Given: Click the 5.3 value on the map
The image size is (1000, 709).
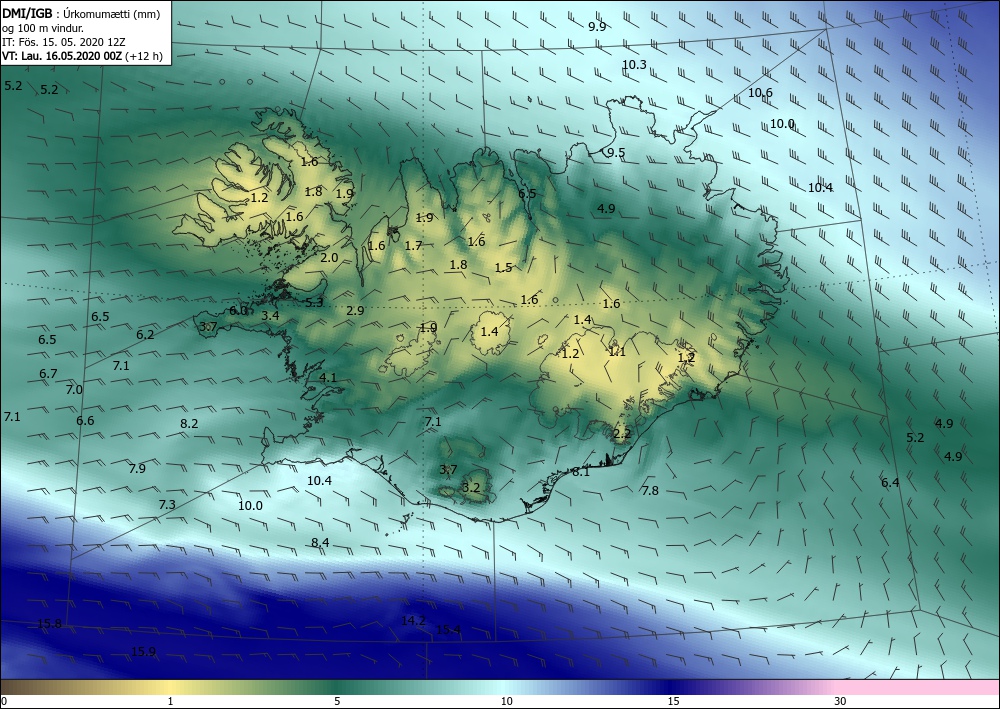Looking at the screenshot, I should tap(314, 302).
